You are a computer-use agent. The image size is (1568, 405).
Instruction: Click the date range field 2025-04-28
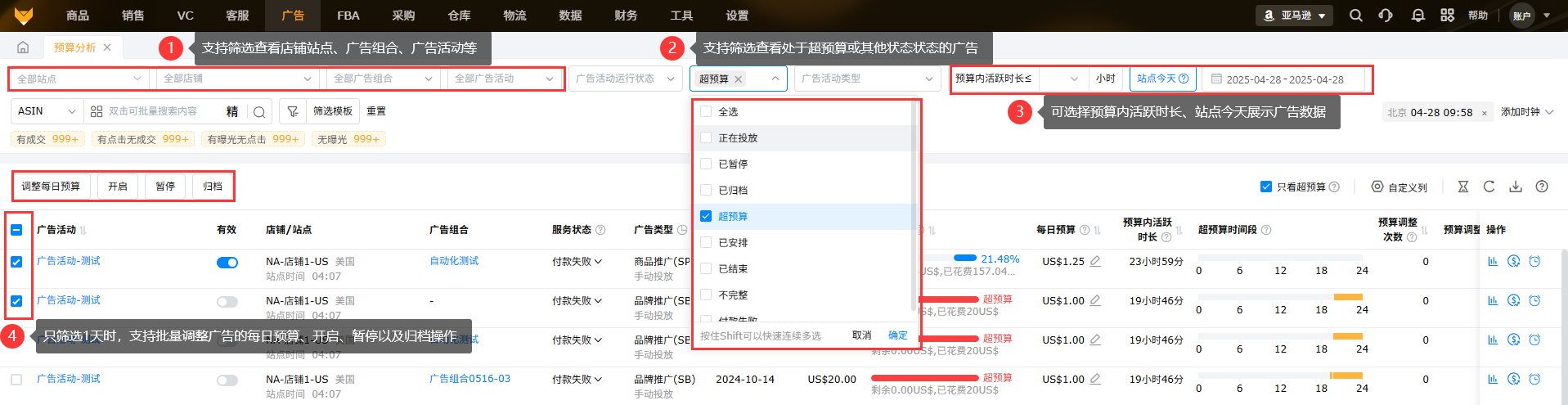[x=1285, y=79]
